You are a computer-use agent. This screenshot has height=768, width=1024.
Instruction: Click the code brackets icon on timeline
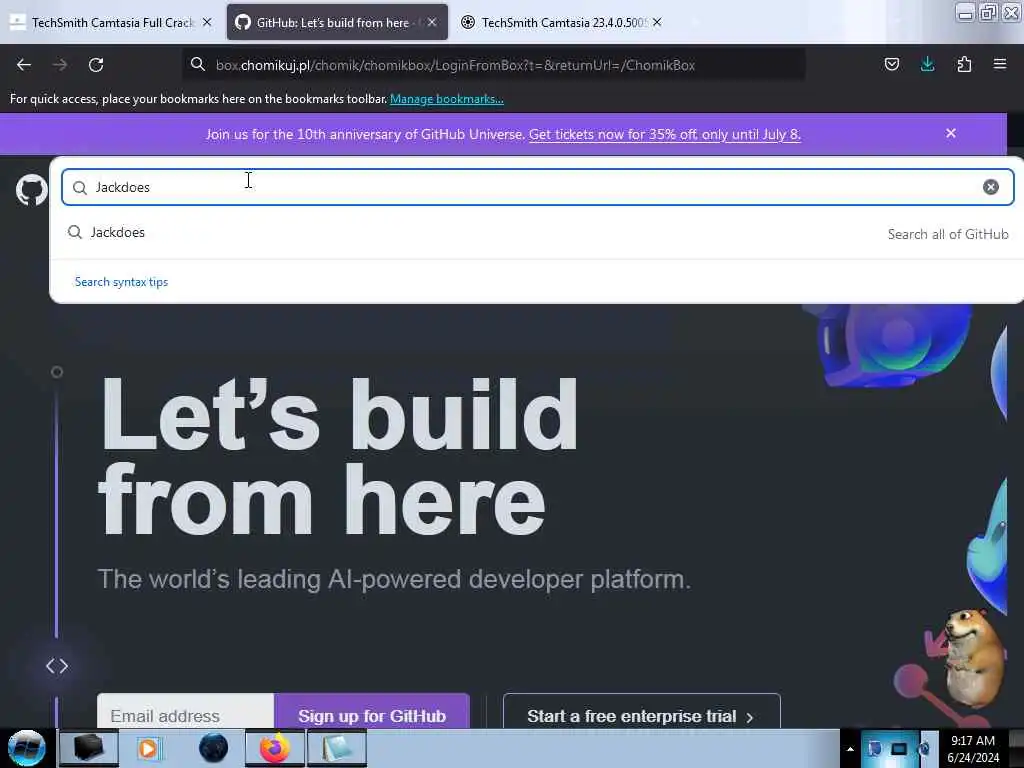(57, 666)
